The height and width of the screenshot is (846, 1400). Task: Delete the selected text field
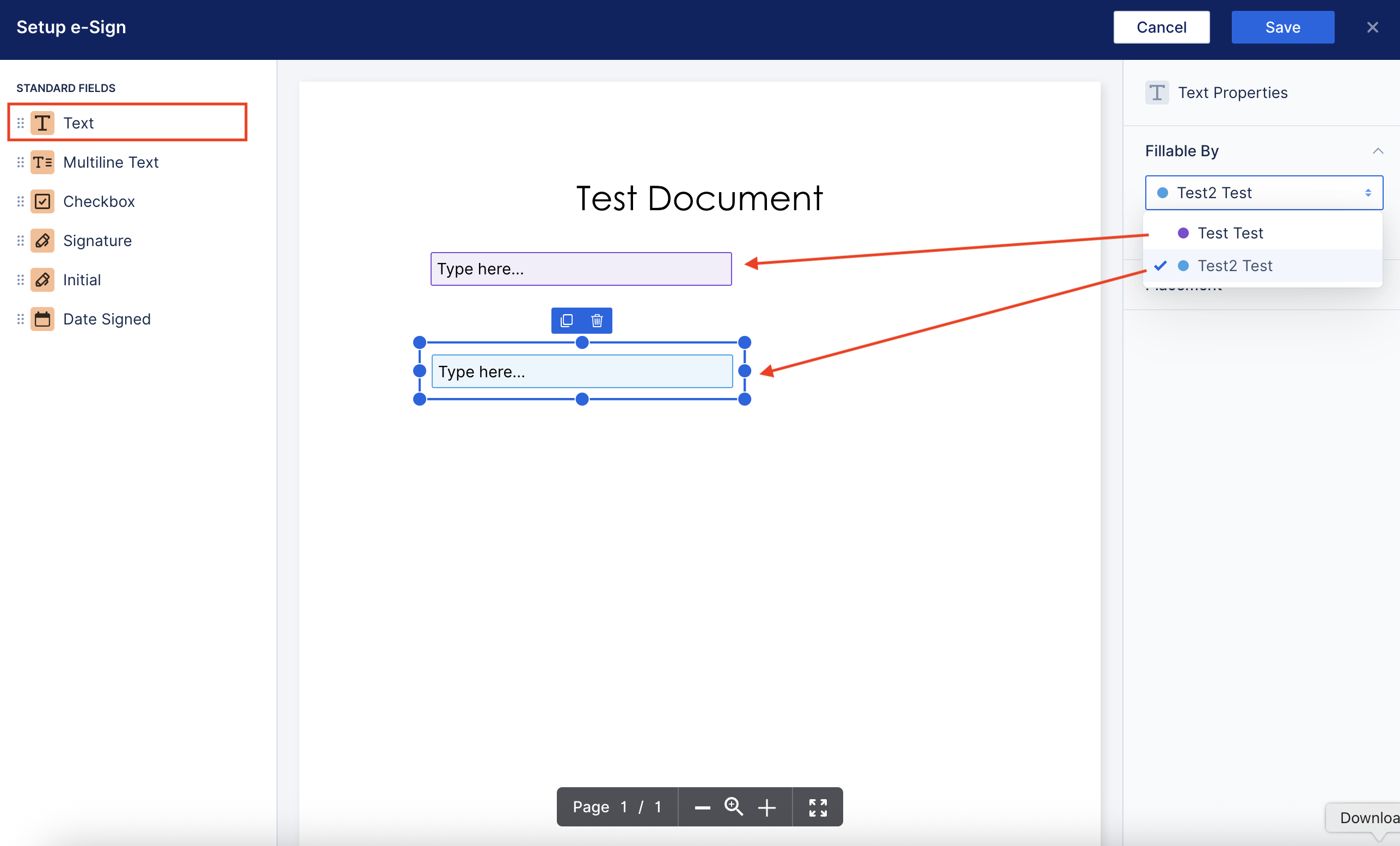[x=597, y=321]
